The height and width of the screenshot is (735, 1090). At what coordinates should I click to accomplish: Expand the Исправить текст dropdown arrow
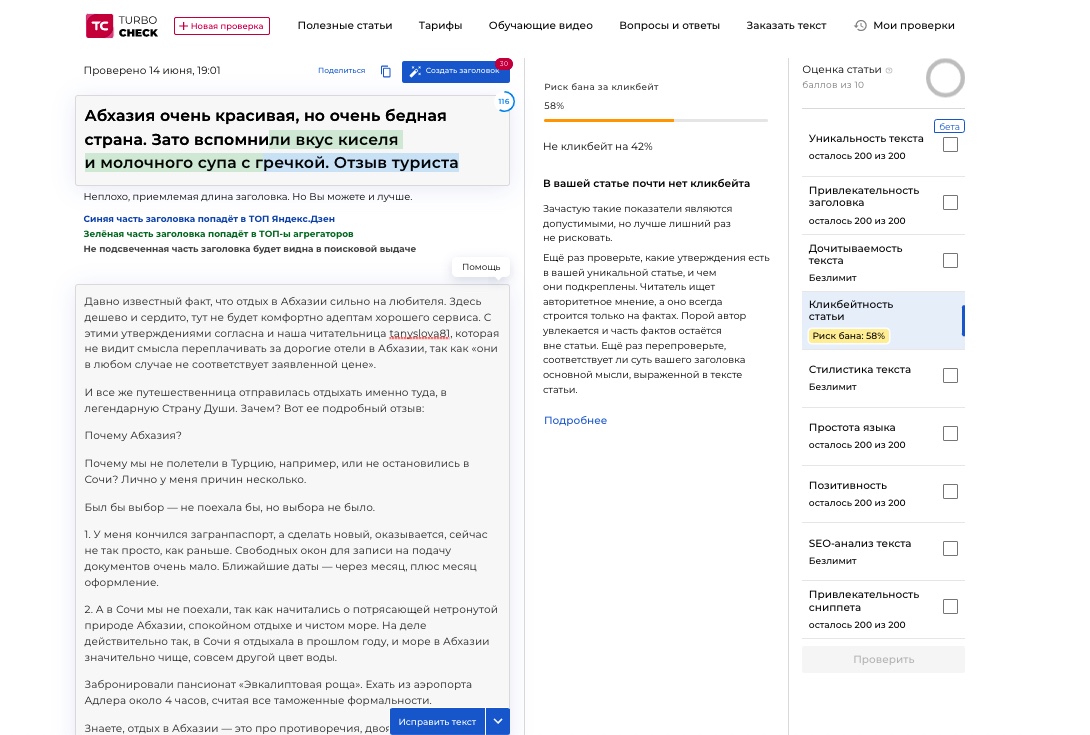click(498, 721)
